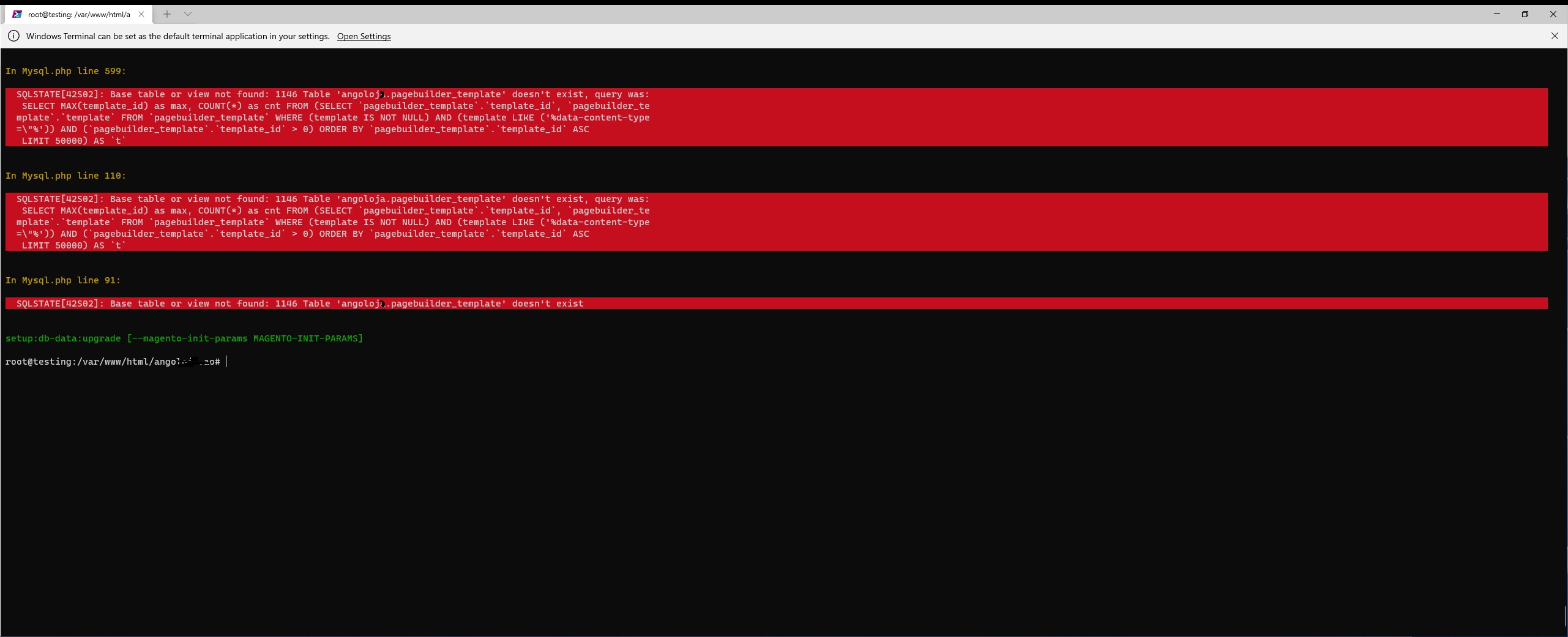Click 'LIMIT 50000' in the first error block
This screenshot has height=637, width=1568.
52,141
